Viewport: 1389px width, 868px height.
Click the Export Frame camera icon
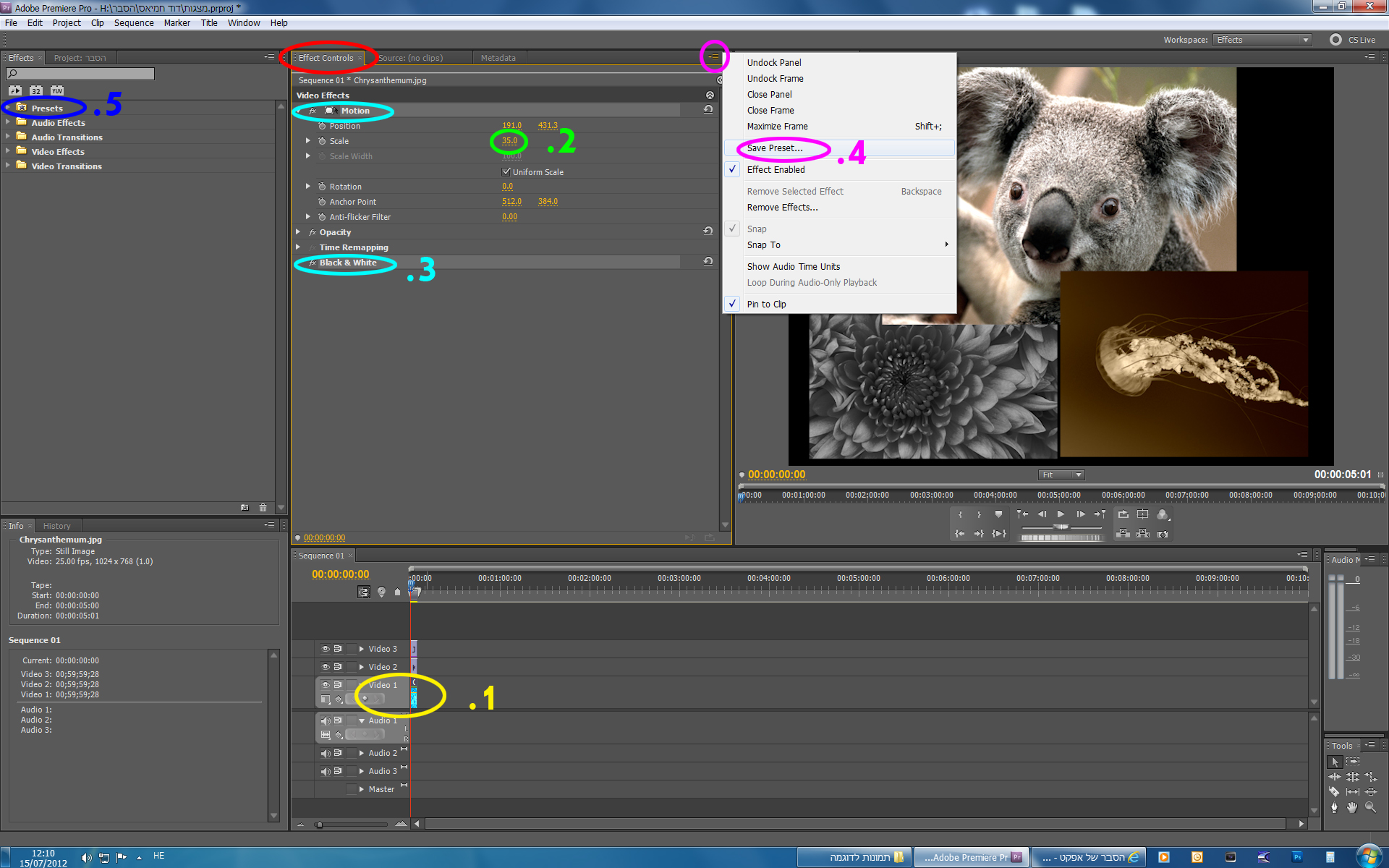(1163, 534)
